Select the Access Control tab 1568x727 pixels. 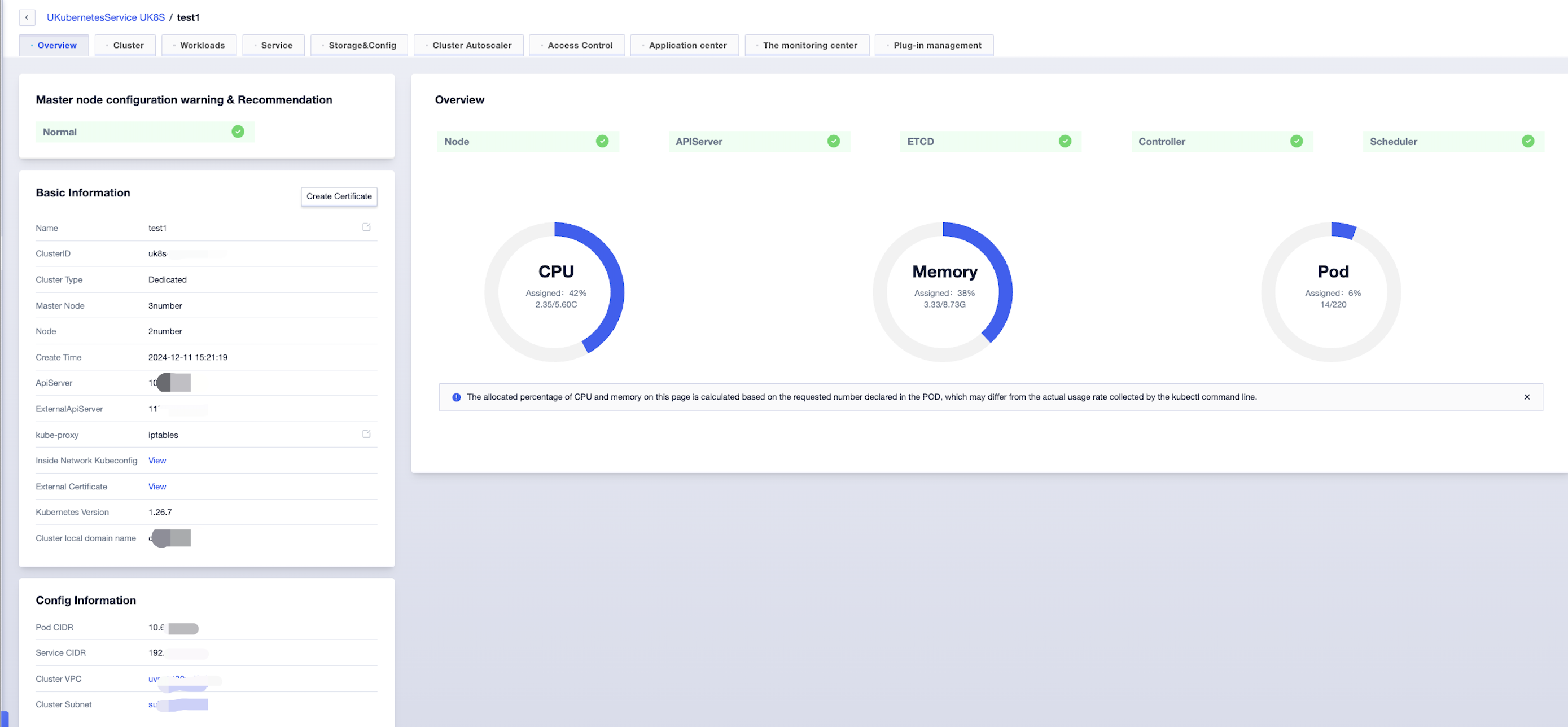coord(577,45)
